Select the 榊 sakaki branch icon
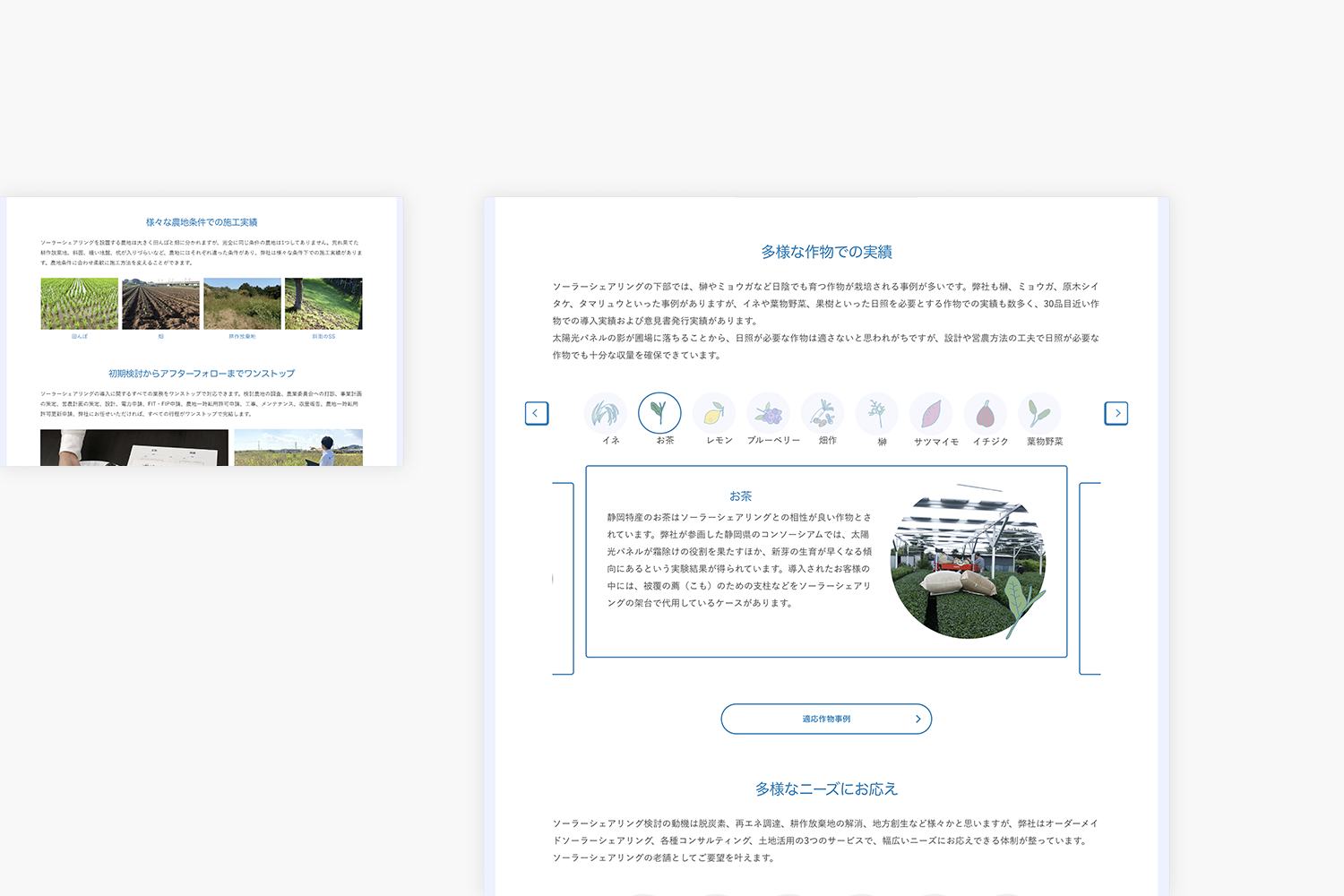 pos(877,413)
